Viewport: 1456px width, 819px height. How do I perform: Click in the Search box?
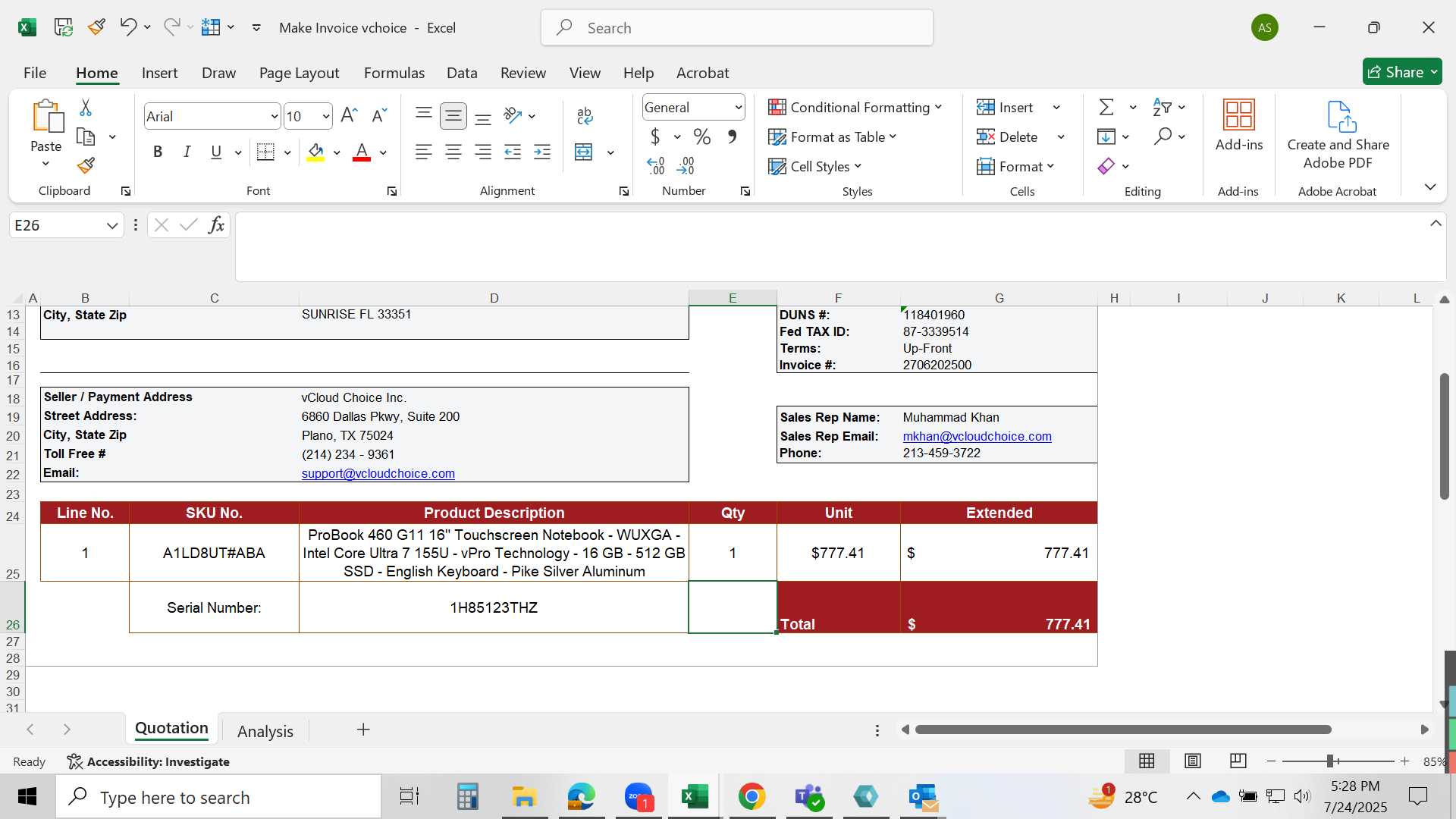[x=736, y=28]
